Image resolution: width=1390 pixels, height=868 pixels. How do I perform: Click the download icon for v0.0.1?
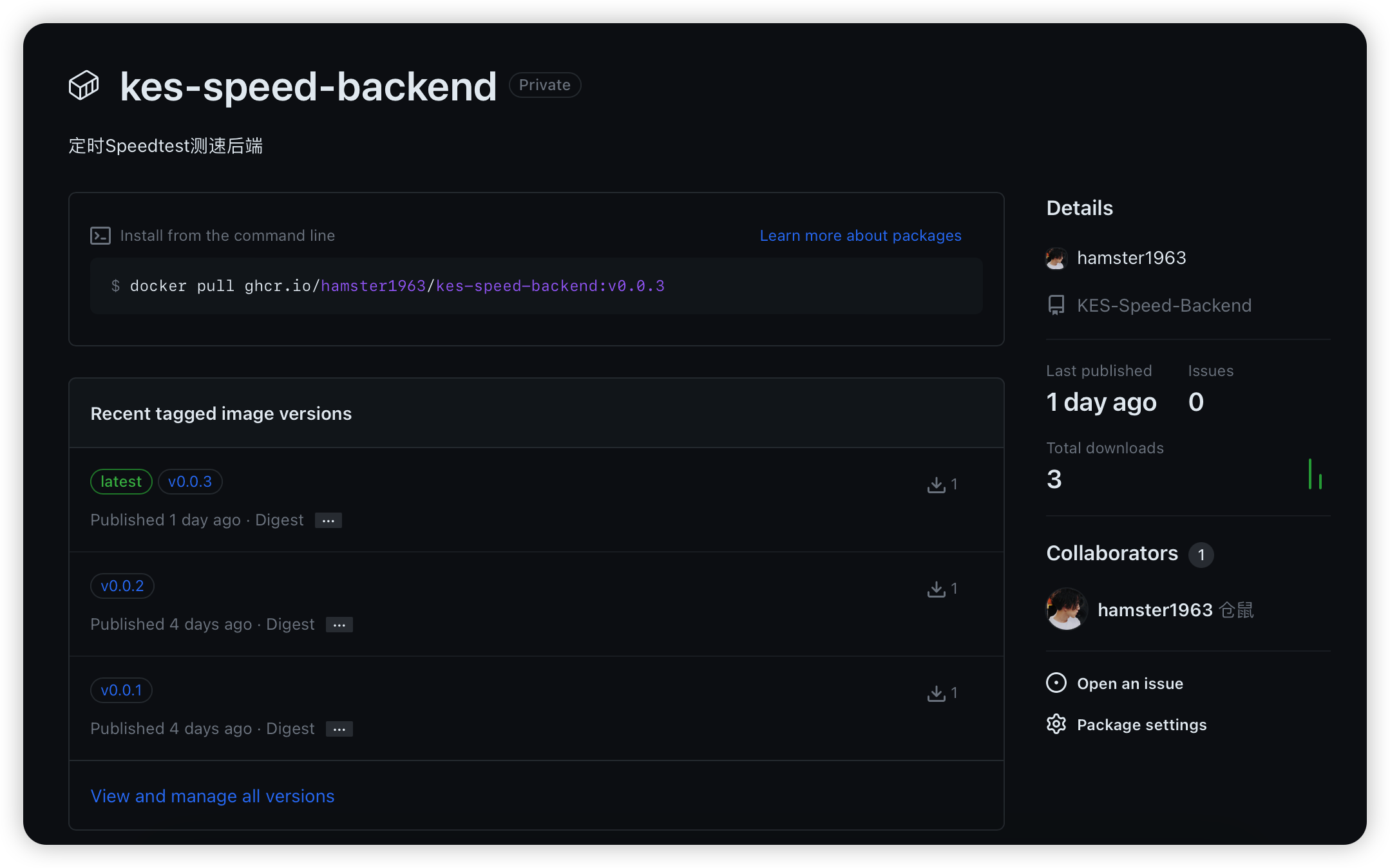(936, 693)
